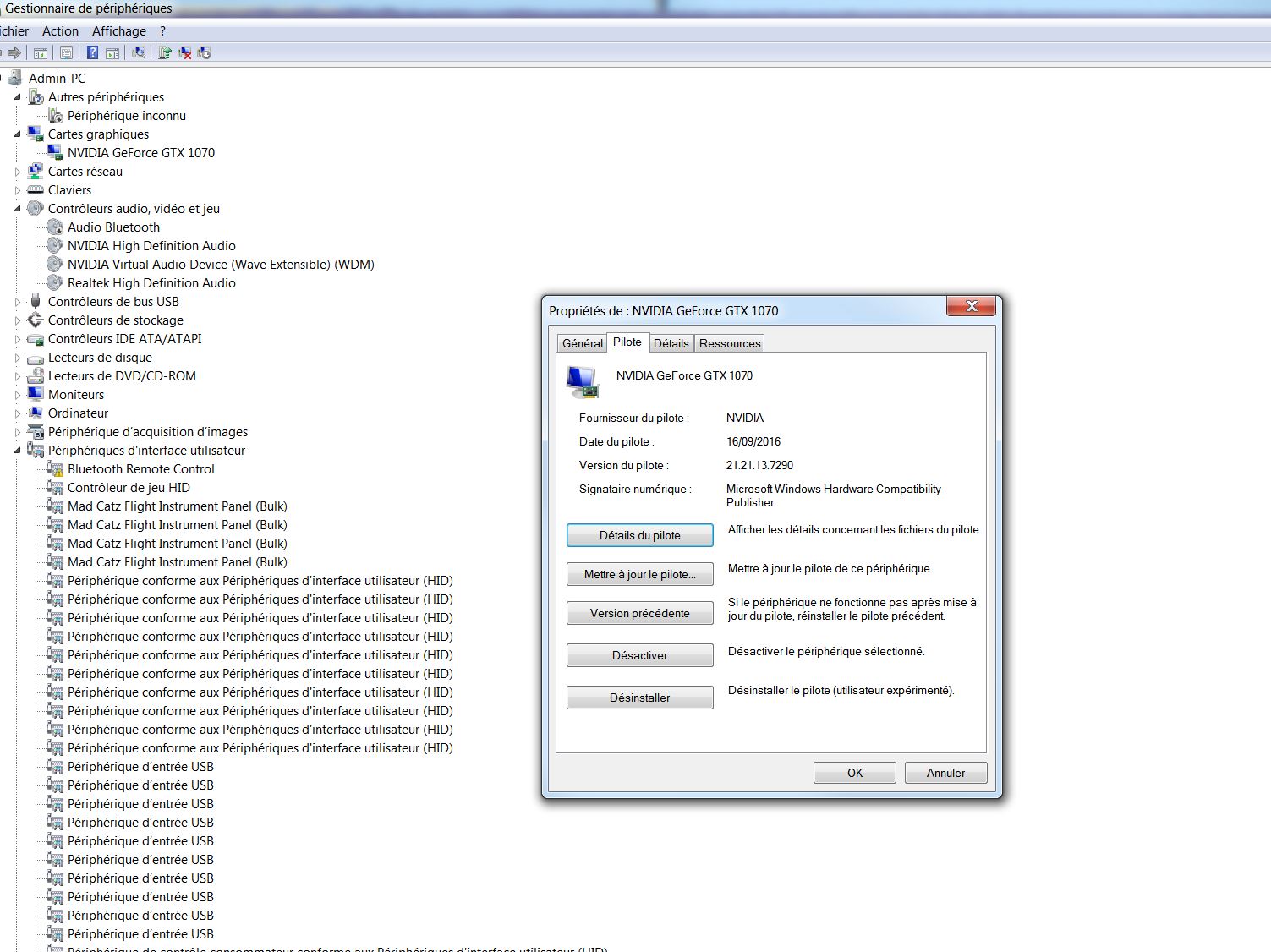Toggle the action pane toolbar icon
This screenshot has width=1271, height=952.
point(112,52)
